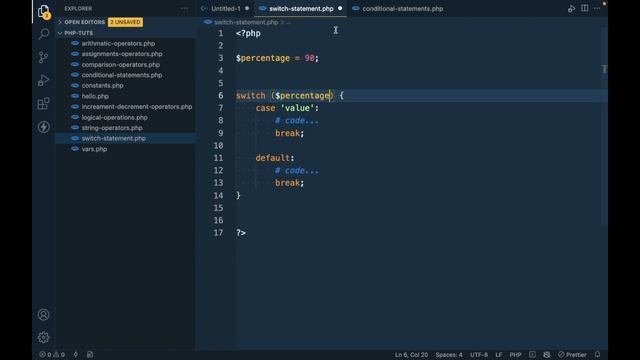Open string-operators.php file
This screenshot has height=360, width=640.
[112, 128]
